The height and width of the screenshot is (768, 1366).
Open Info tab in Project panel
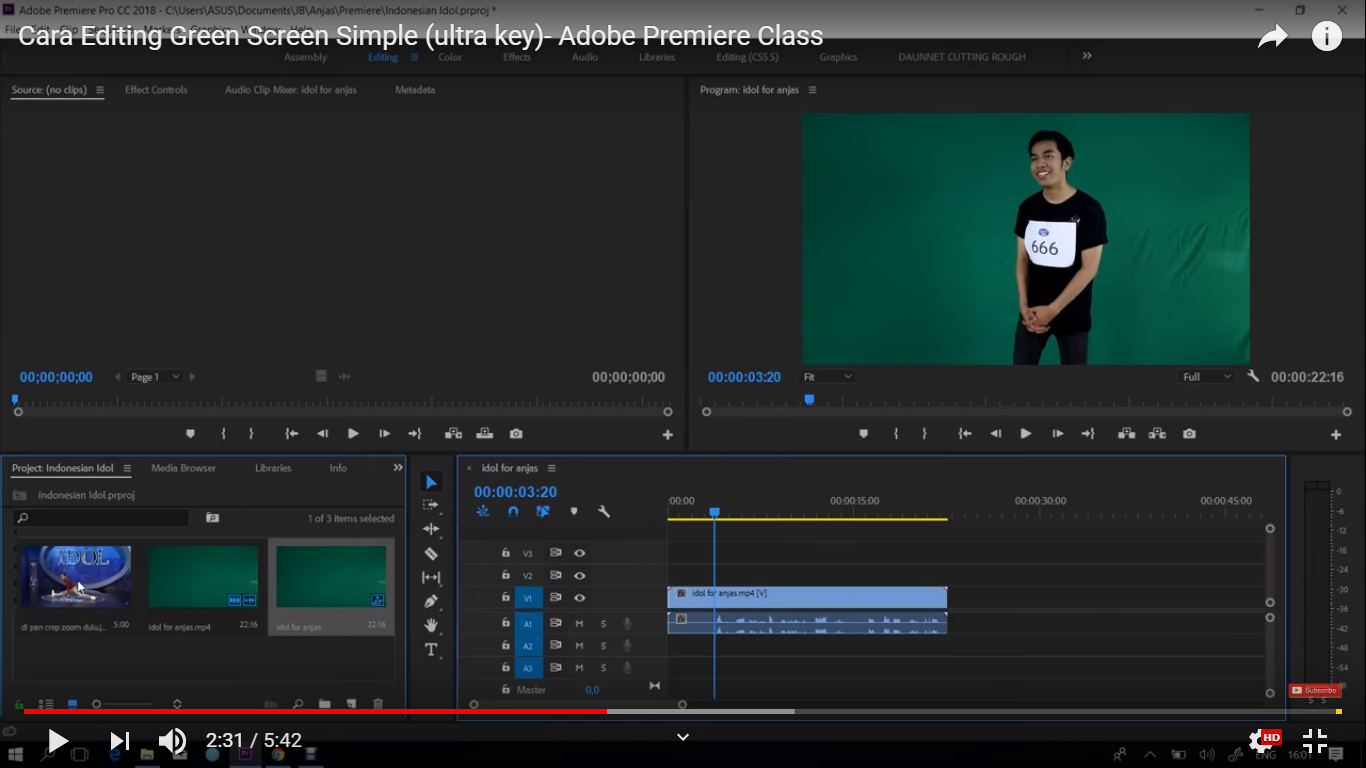coord(338,468)
